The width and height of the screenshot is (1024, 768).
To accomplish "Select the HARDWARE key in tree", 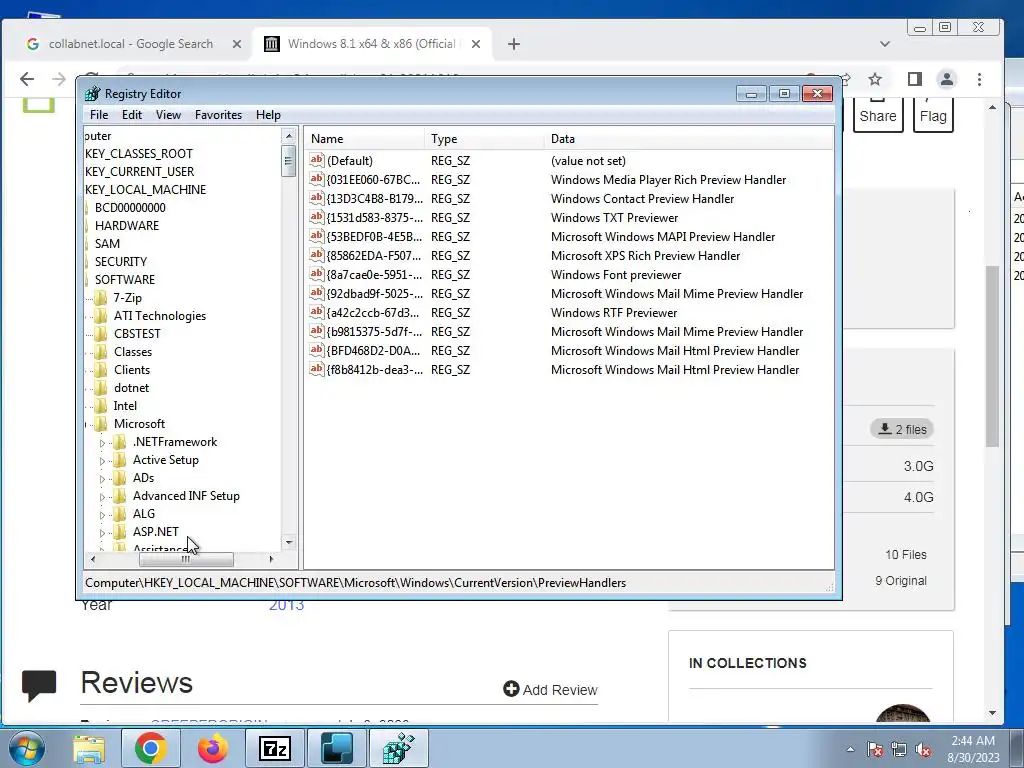I will tap(127, 226).
